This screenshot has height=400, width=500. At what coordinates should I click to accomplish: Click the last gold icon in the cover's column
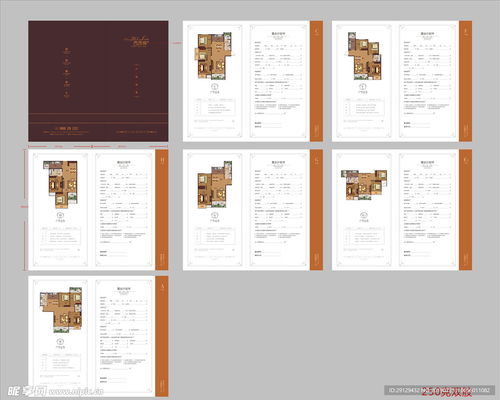tap(67, 94)
